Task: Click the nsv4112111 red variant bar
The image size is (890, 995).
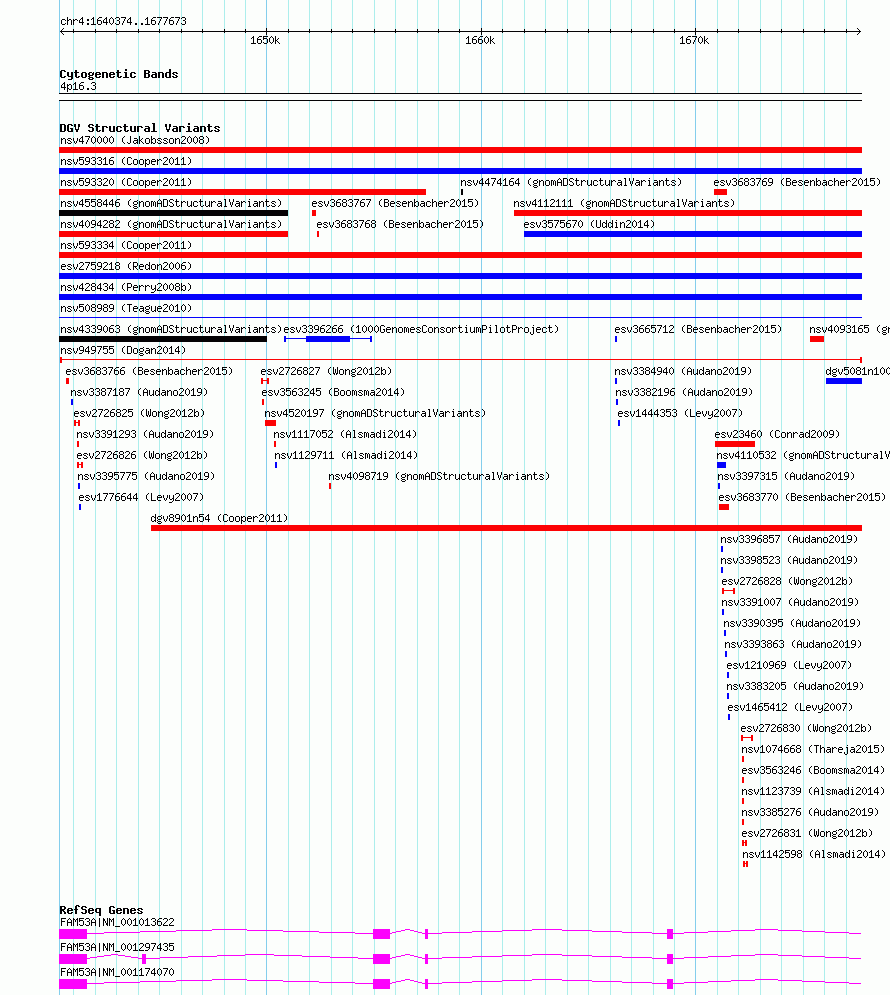Action: (688, 213)
